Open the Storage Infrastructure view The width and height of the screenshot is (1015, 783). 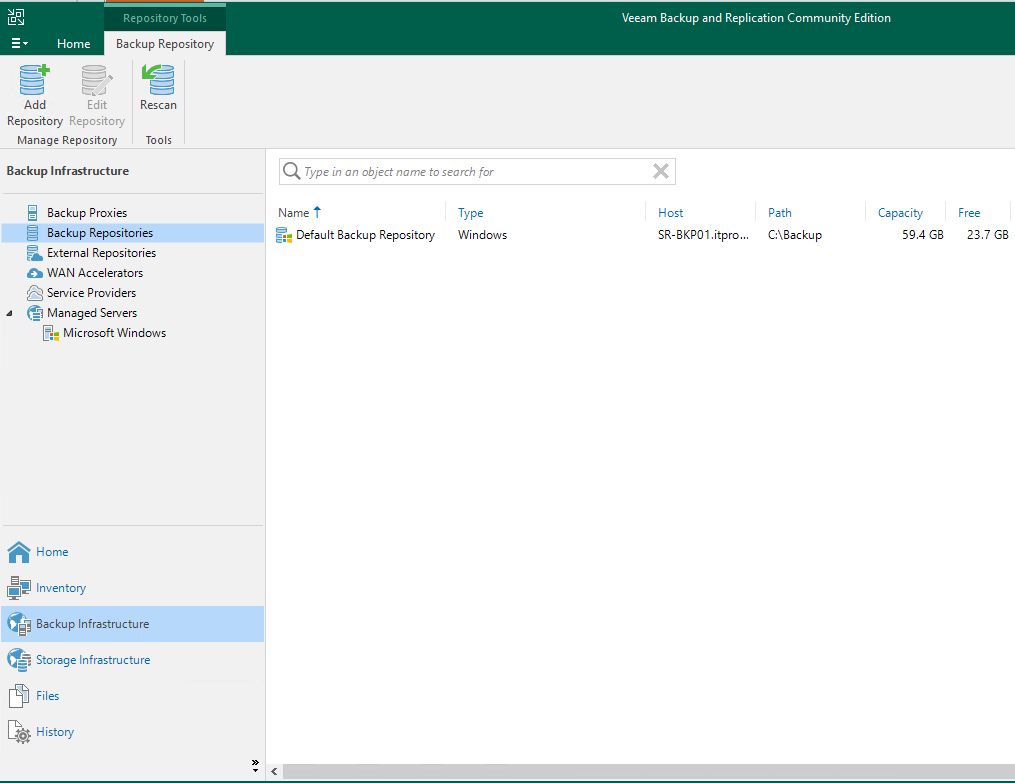click(x=93, y=660)
